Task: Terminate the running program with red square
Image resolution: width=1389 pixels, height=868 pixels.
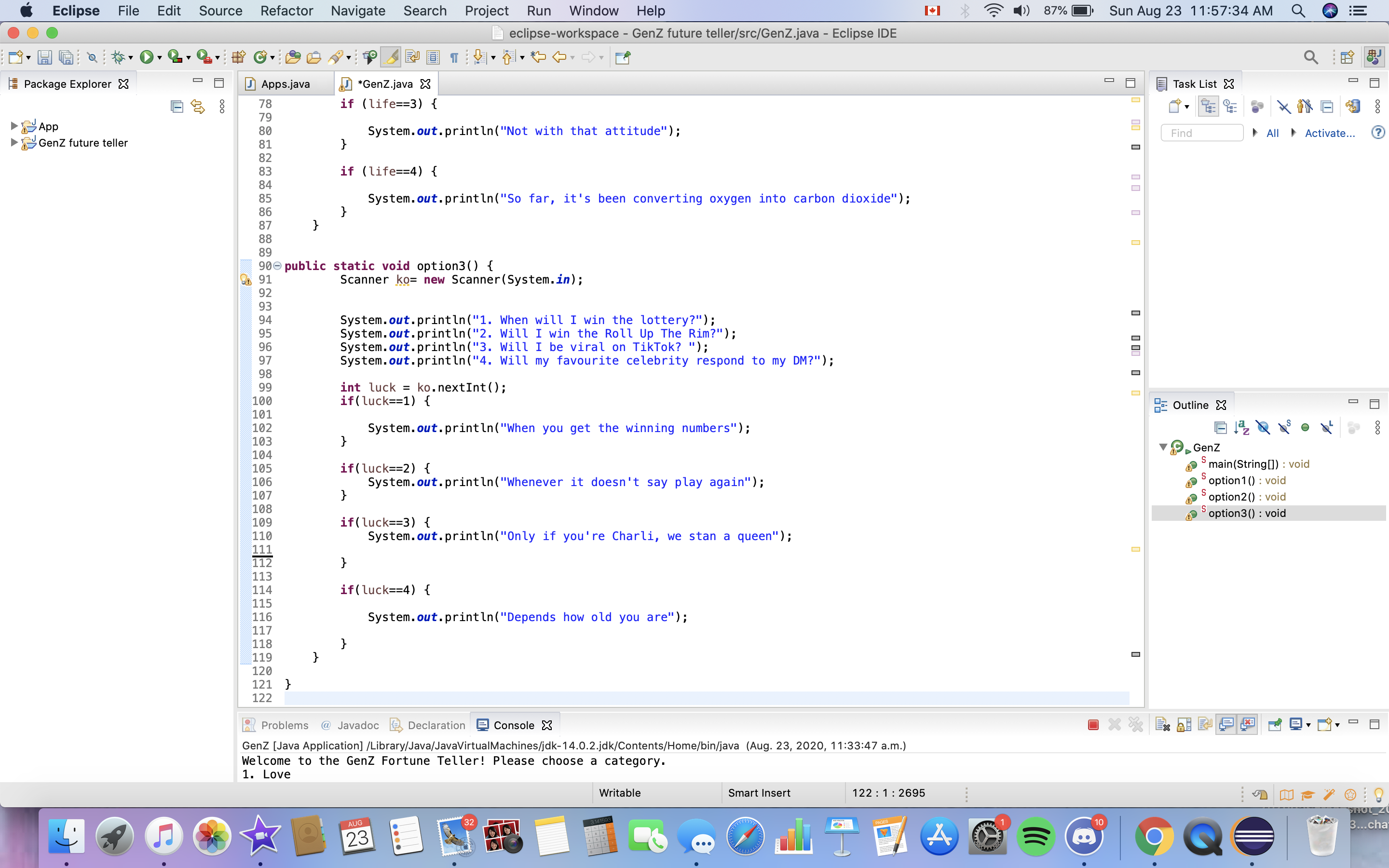Action: tap(1093, 725)
